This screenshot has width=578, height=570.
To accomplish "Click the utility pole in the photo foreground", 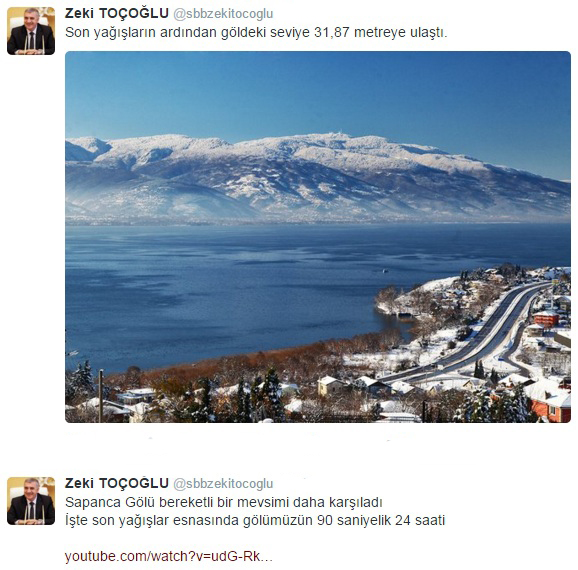I will click(101, 396).
